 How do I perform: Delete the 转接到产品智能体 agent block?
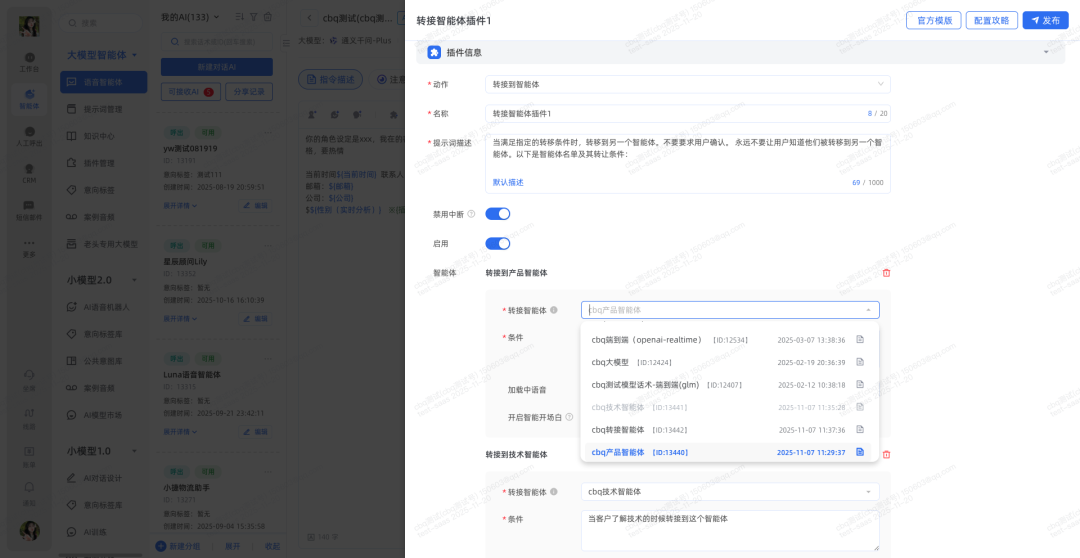[x=886, y=272]
